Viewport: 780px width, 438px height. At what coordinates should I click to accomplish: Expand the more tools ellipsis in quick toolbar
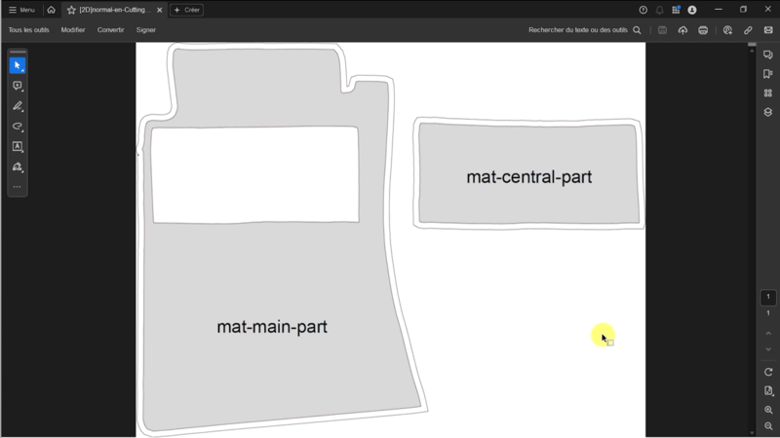17,187
